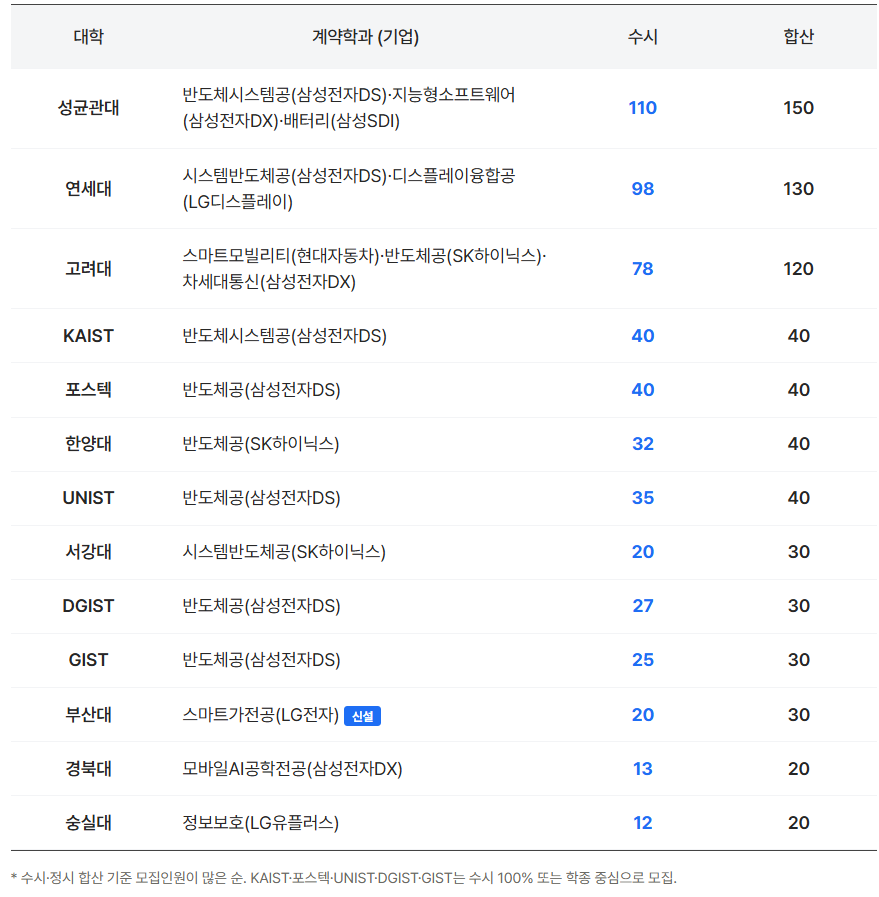Viewport: 879px width, 897px height.
Task: Click the 수시 value 32 for 한양대
Action: pos(642,444)
